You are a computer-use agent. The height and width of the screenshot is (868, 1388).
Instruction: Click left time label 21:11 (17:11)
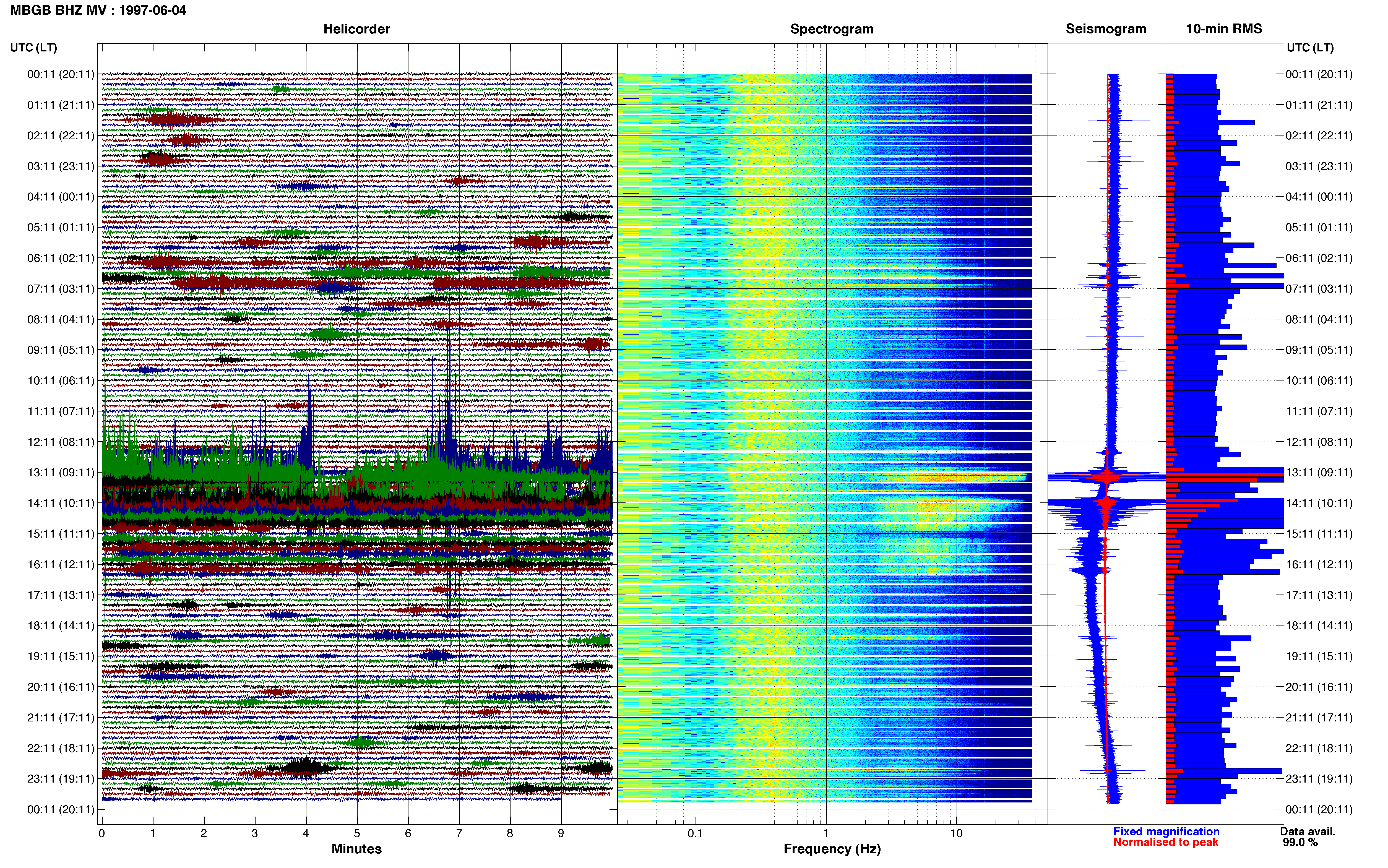[x=61, y=718]
